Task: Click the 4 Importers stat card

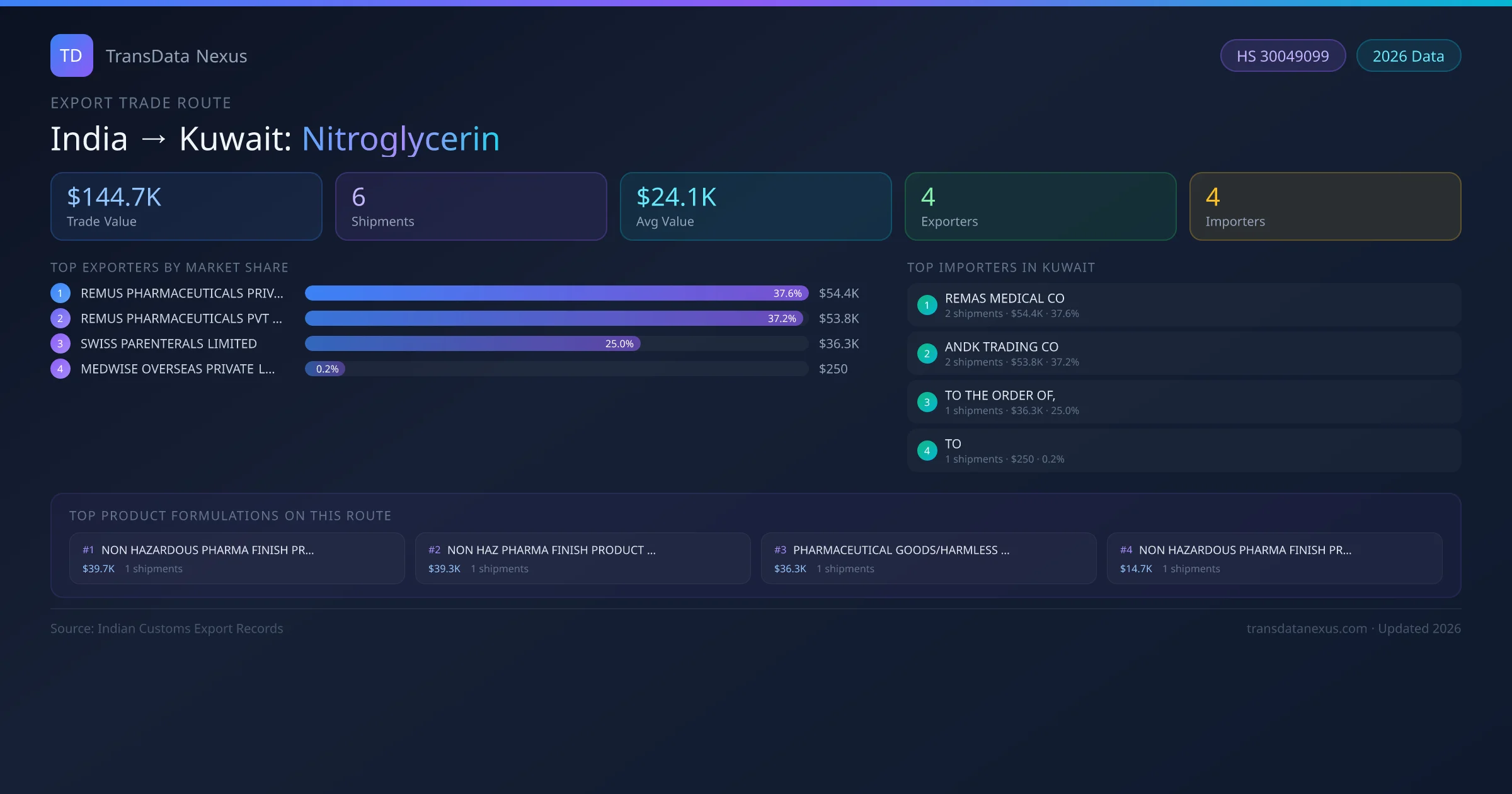Action: click(x=1325, y=207)
